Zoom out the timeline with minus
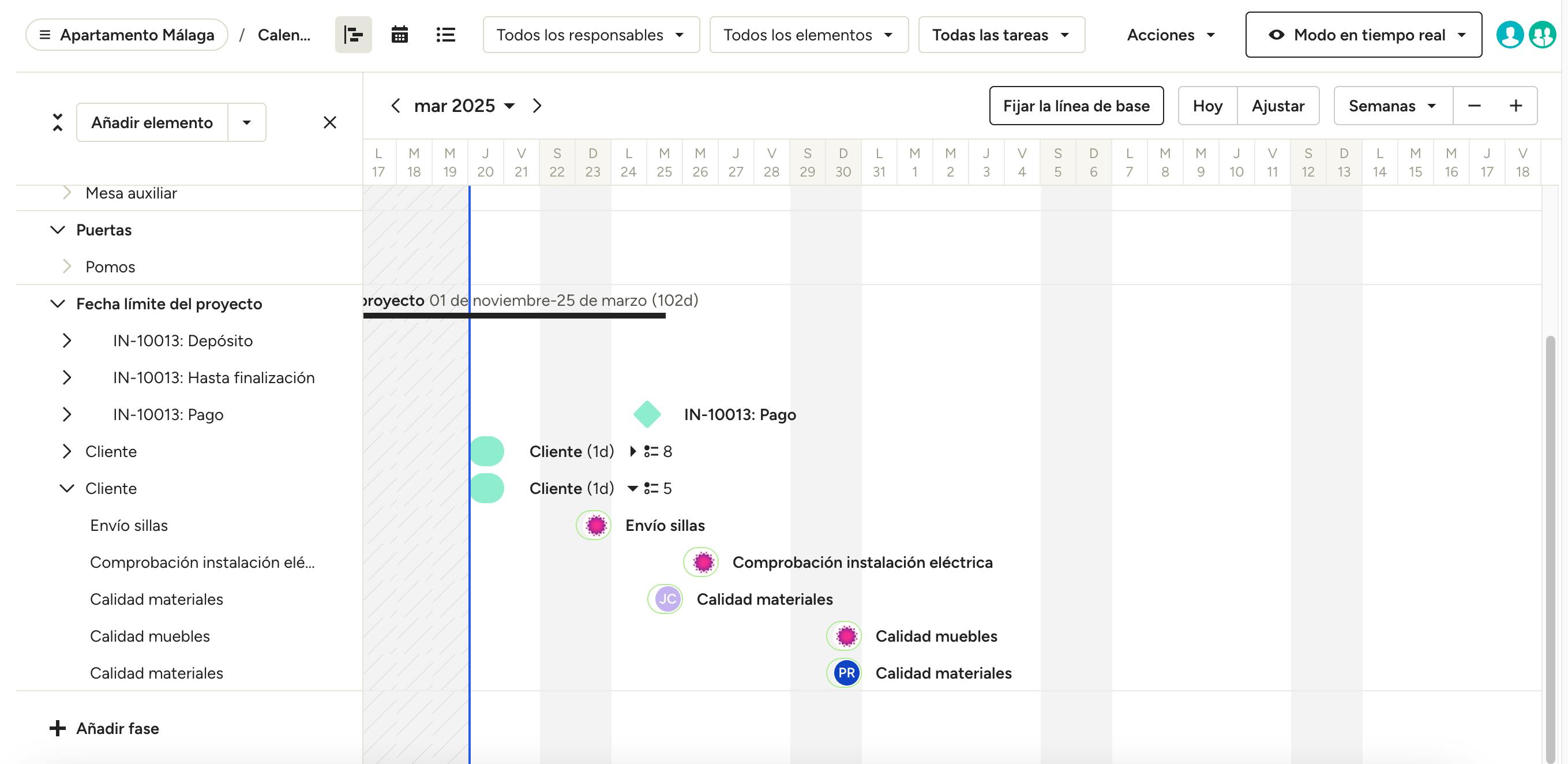Screen dimensions: 1568x764 [1473, 106]
